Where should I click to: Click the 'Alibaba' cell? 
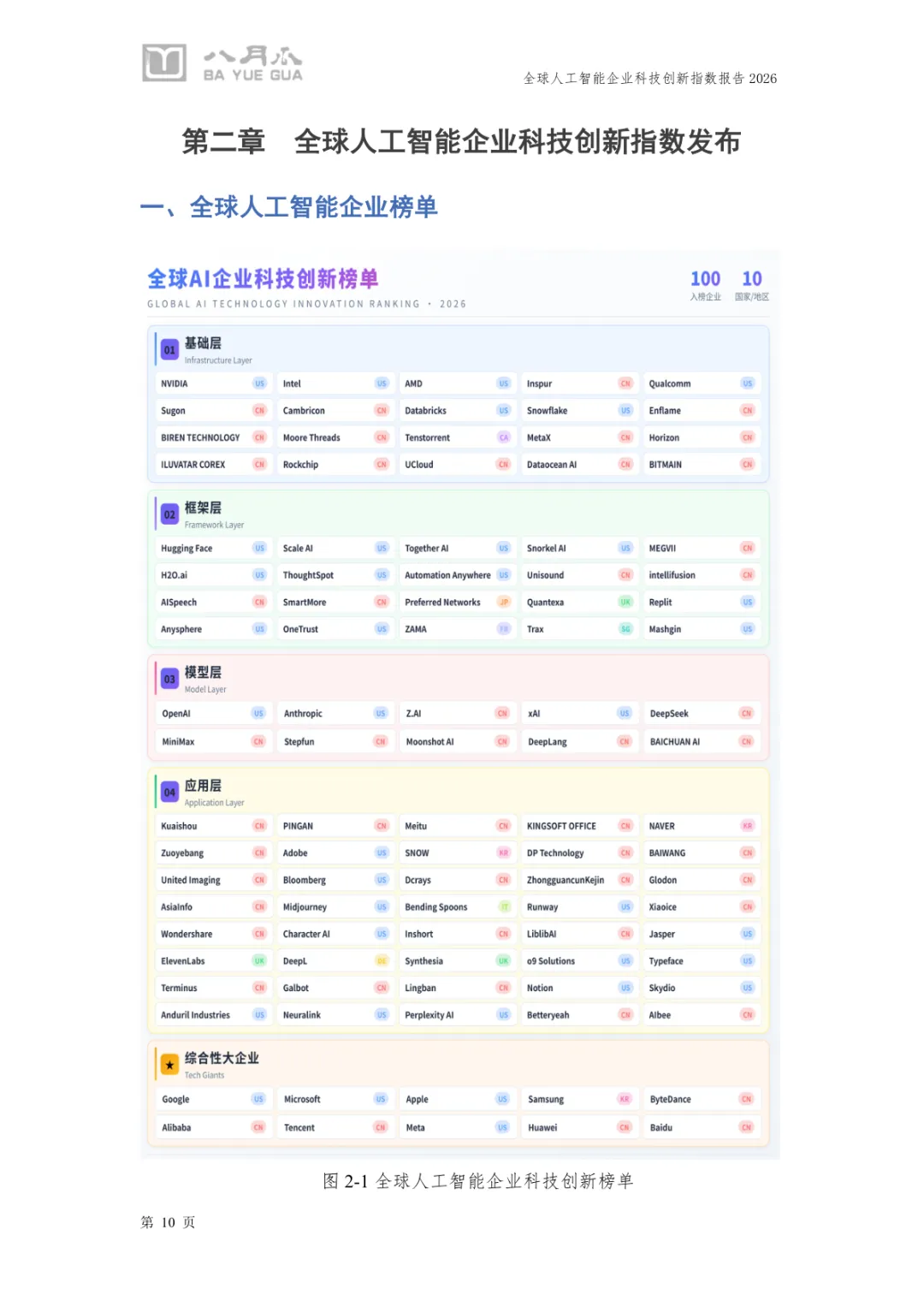213,1127
